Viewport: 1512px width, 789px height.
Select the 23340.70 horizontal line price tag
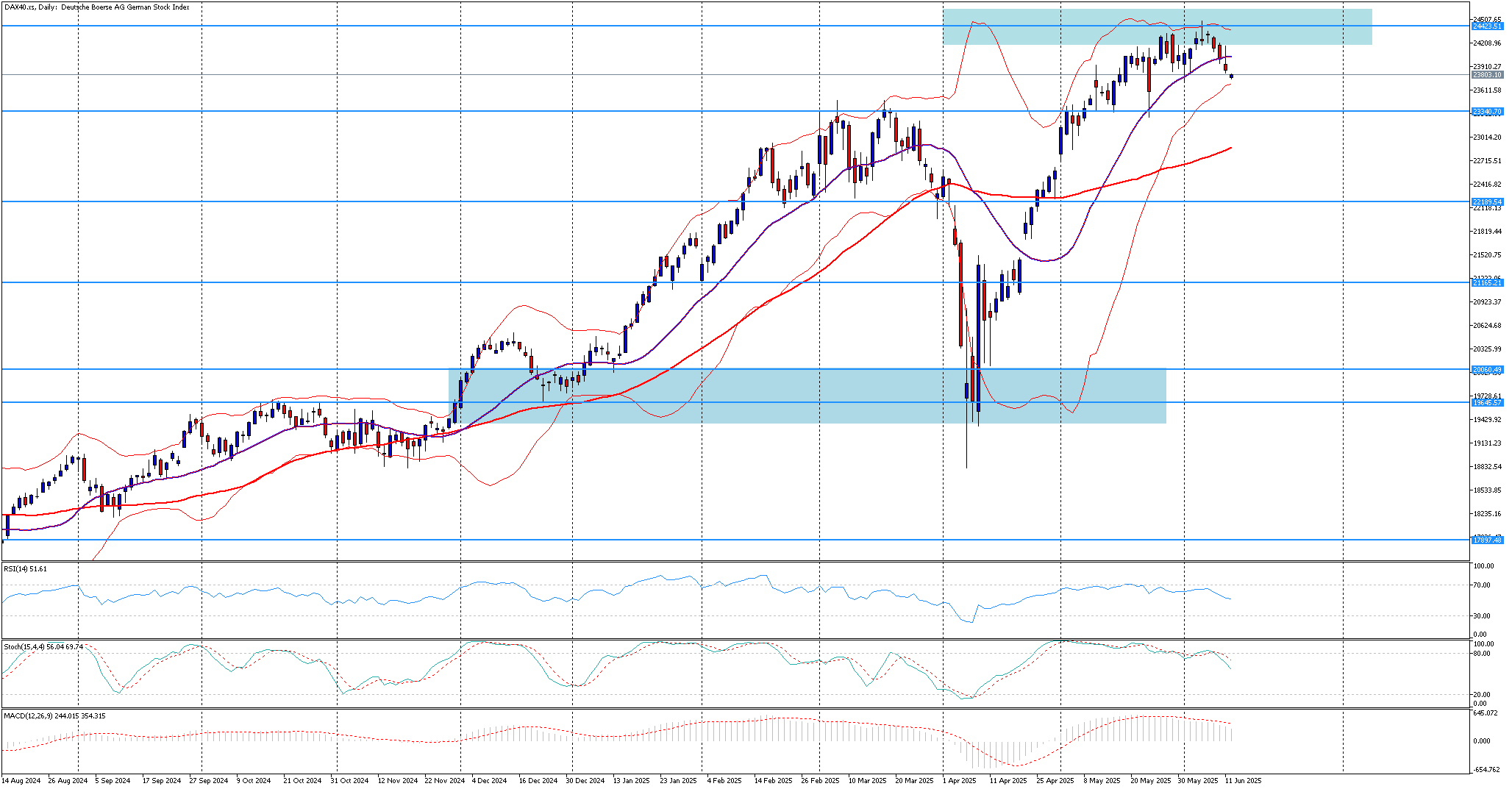[x=1487, y=112]
